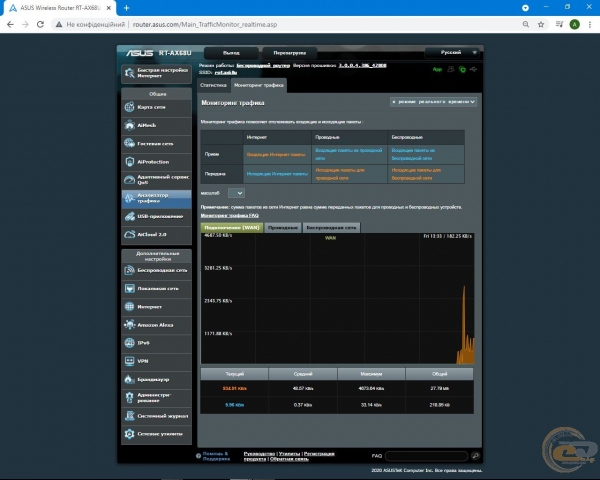Open the IPv6 settings
This screenshot has height=480, width=600.
pyautogui.click(x=157, y=343)
